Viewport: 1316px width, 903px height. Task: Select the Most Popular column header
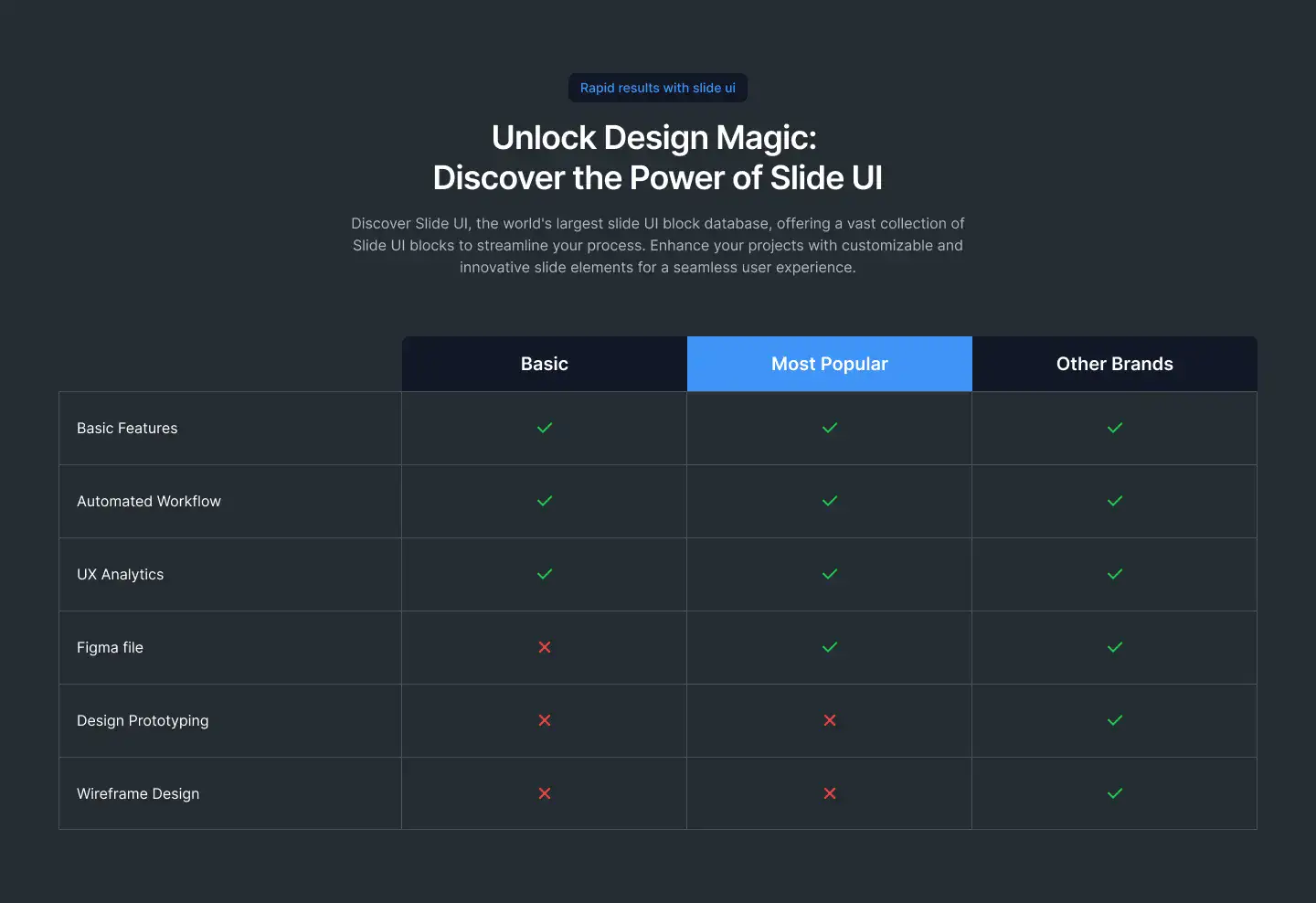pyautogui.click(x=830, y=364)
